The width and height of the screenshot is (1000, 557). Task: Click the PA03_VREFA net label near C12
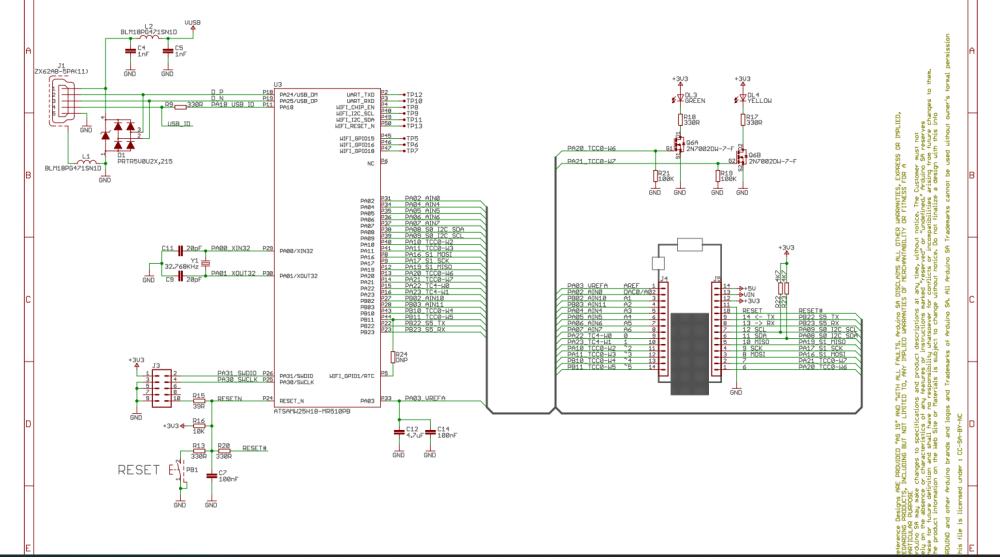point(426,398)
